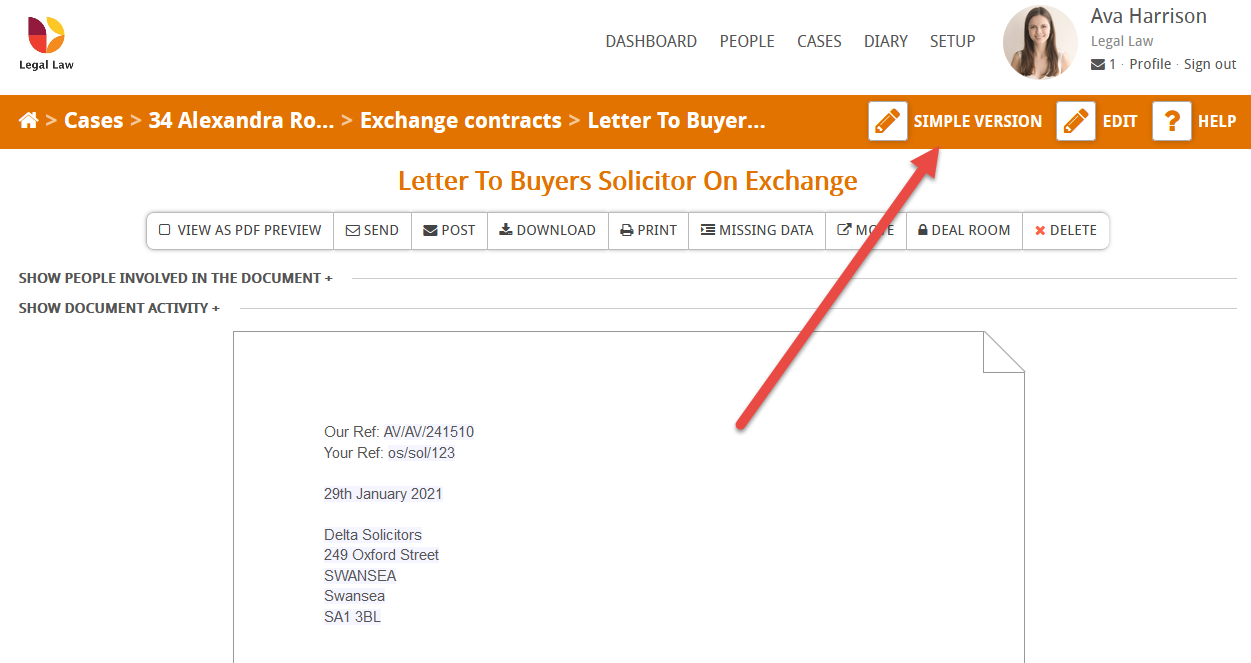Select the Edit pencil icon
The image size is (1251, 663).
[1075, 121]
